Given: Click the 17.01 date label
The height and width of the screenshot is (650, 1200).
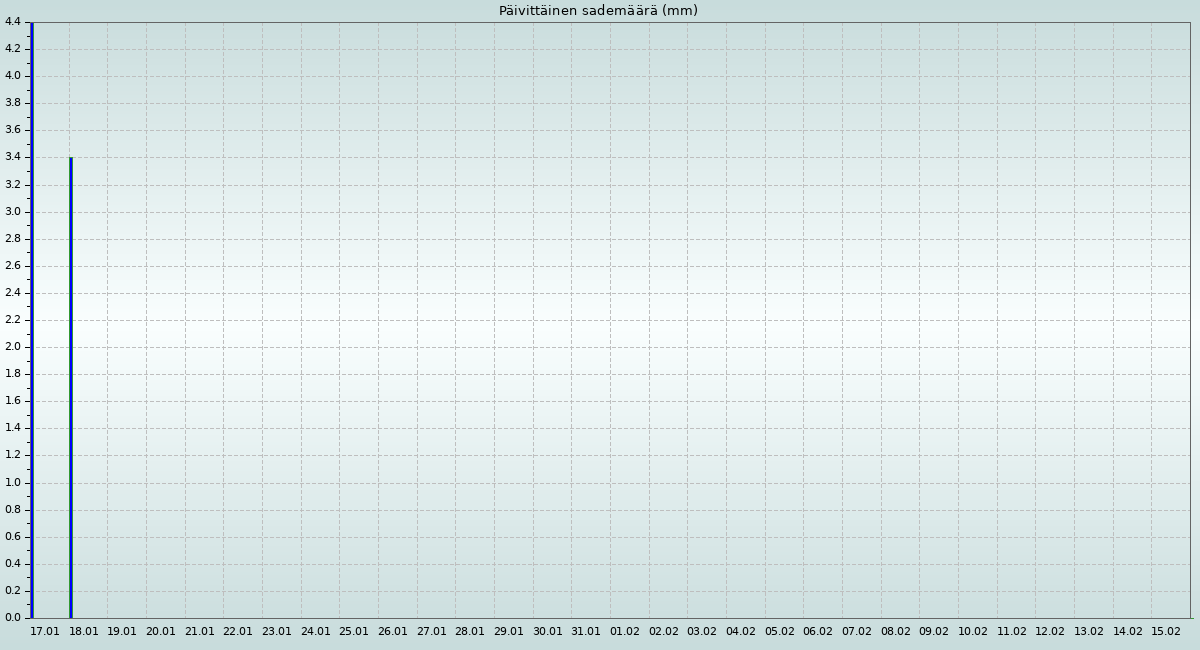Looking at the screenshot, I should [45, 632].
